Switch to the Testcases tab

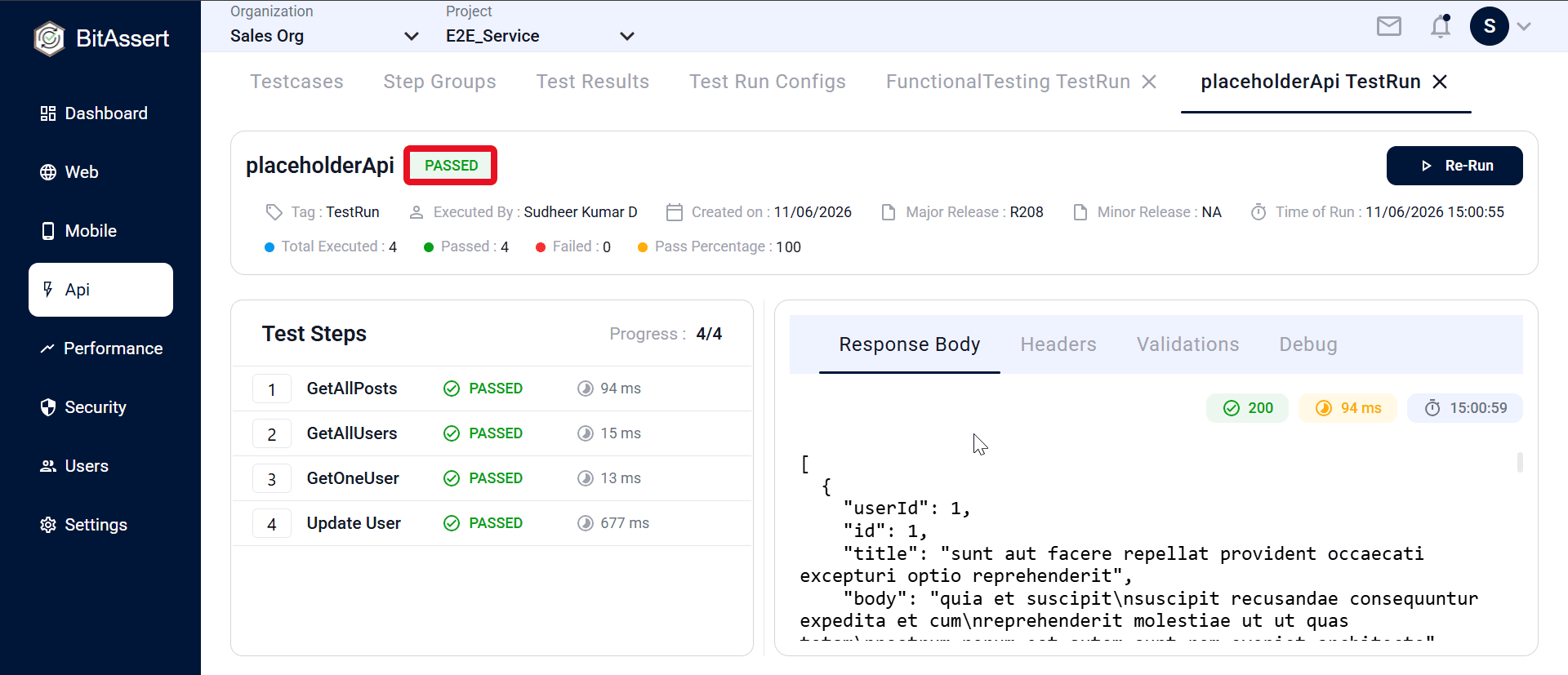(296, 82)
